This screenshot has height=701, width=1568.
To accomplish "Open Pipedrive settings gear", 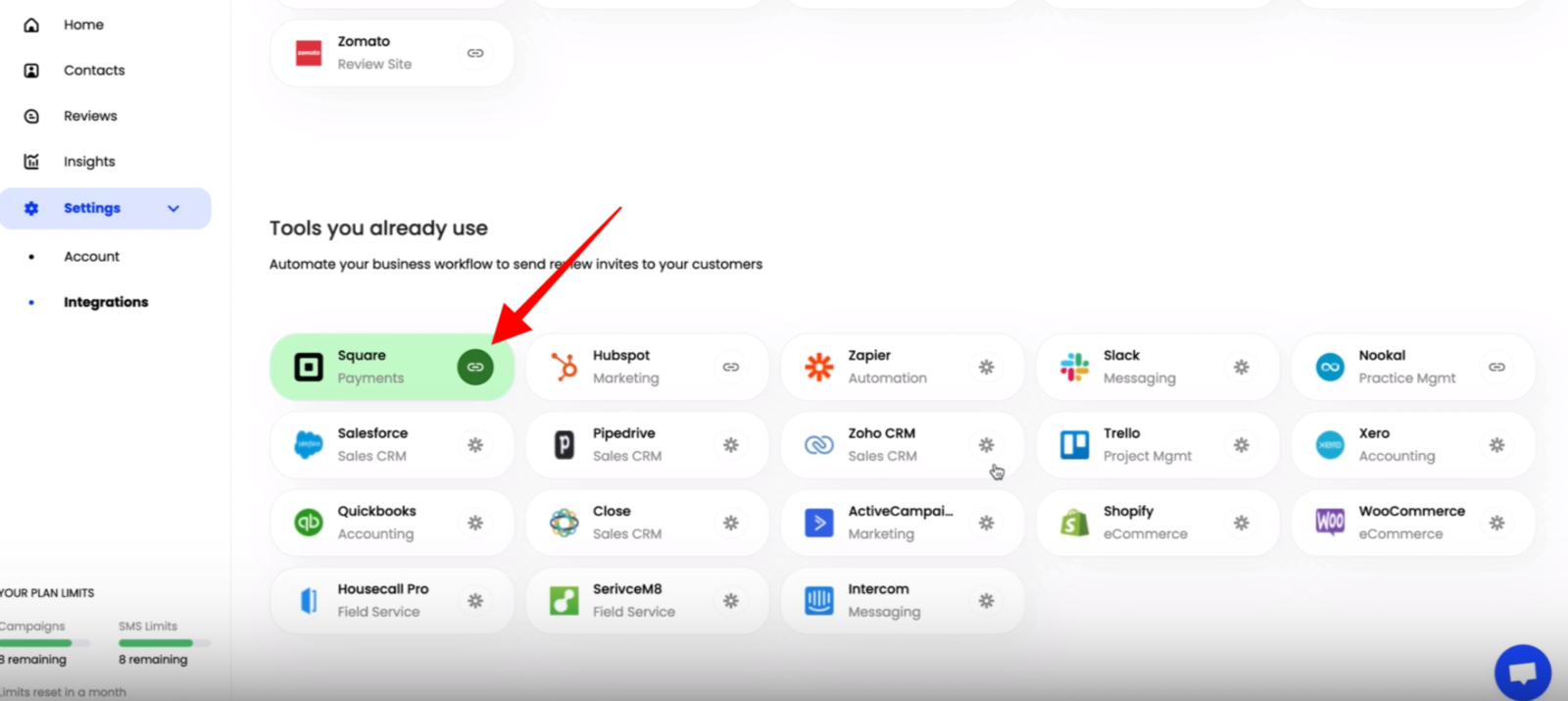I will [731, 445].
